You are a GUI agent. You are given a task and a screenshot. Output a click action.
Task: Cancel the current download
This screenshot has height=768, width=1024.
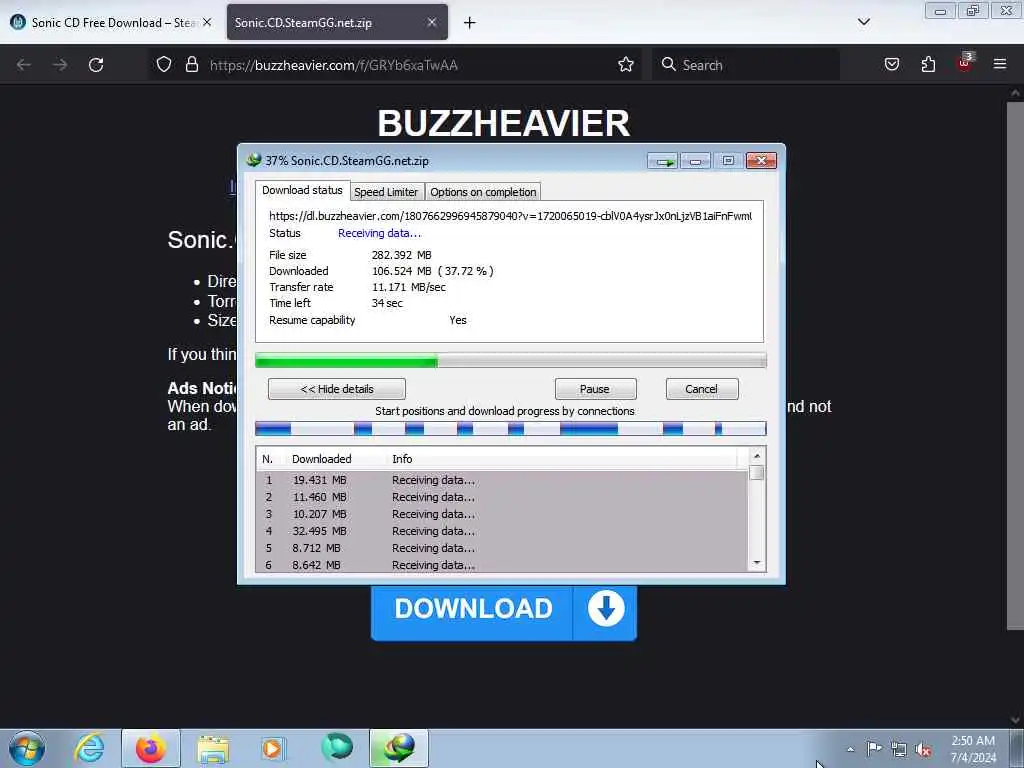701,389
